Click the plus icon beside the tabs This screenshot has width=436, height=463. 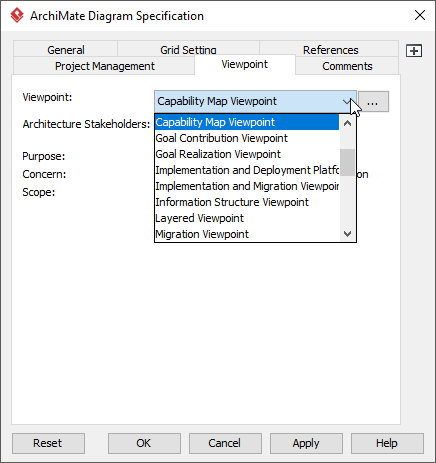point(414,51)
